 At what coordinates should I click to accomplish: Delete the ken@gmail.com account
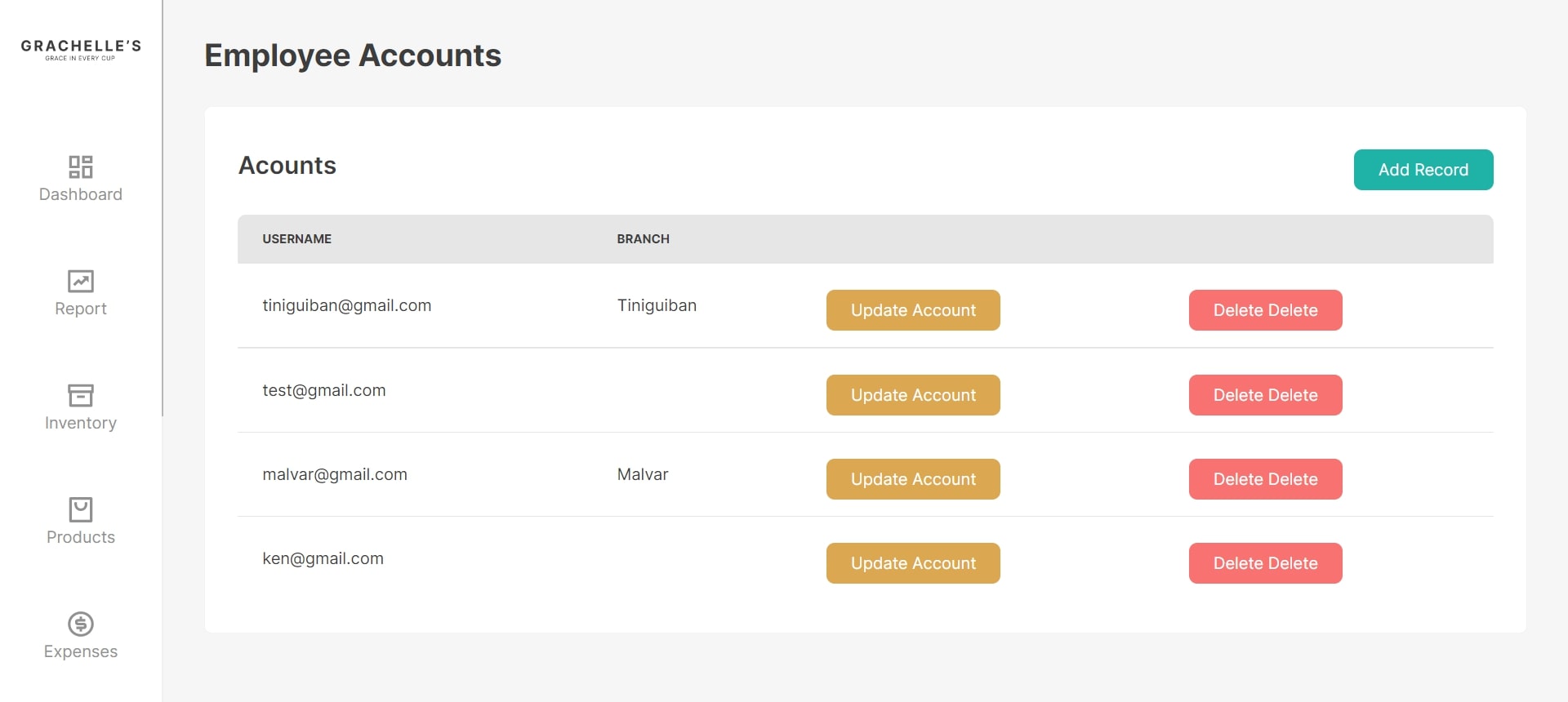click(1266, 563)
